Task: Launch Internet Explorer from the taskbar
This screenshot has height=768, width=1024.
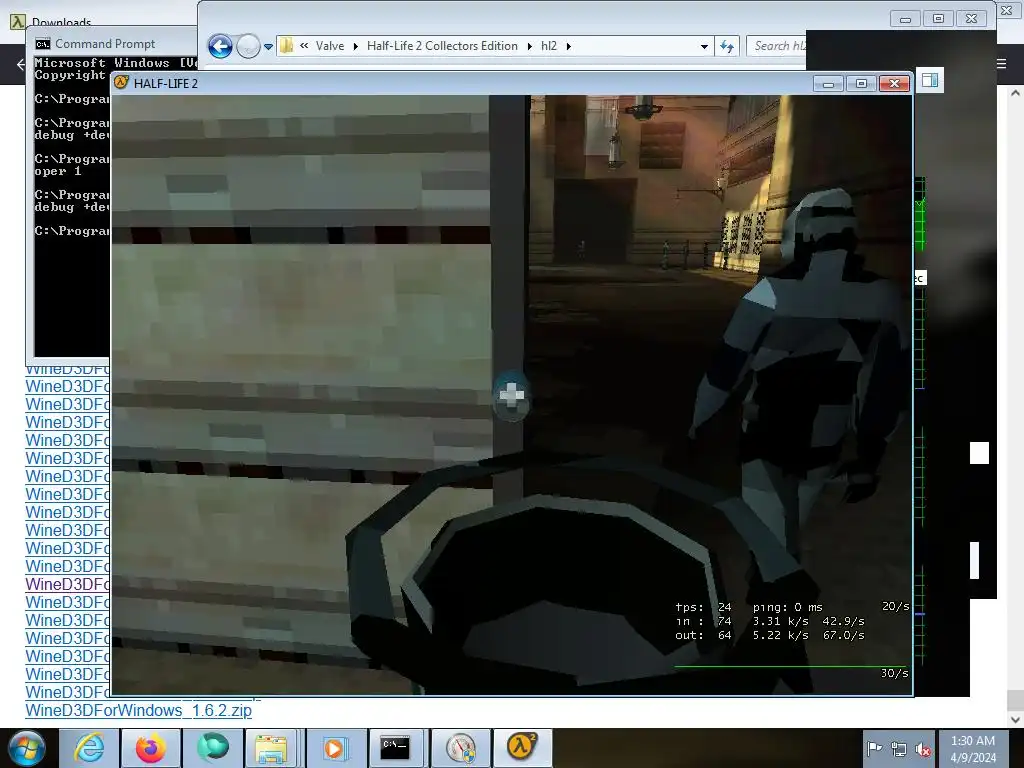Action: coord(89,748)
